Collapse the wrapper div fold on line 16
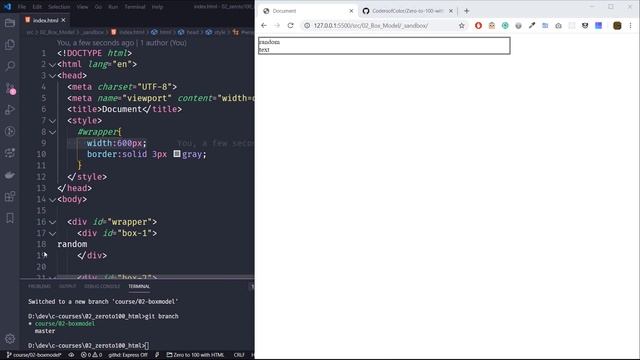Viewport: 640px width, 360px height. click(x=52, y=222)
